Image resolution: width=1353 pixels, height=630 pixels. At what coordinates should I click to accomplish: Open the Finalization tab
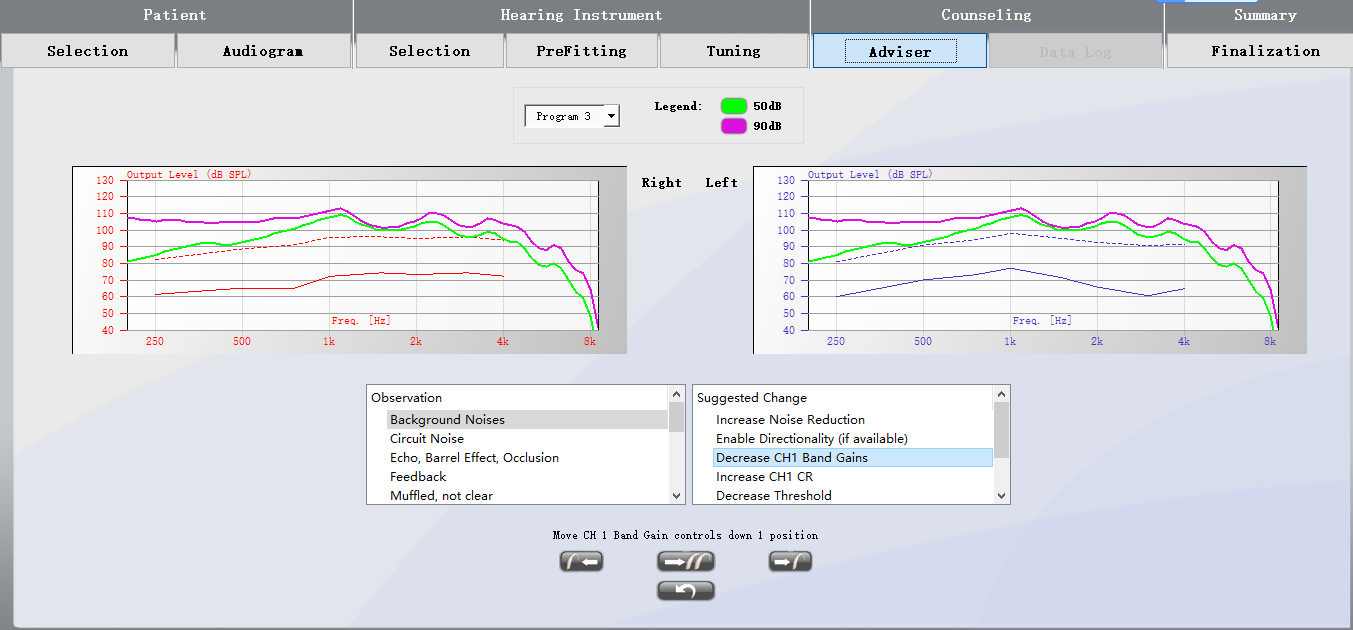coord(1265,51)
